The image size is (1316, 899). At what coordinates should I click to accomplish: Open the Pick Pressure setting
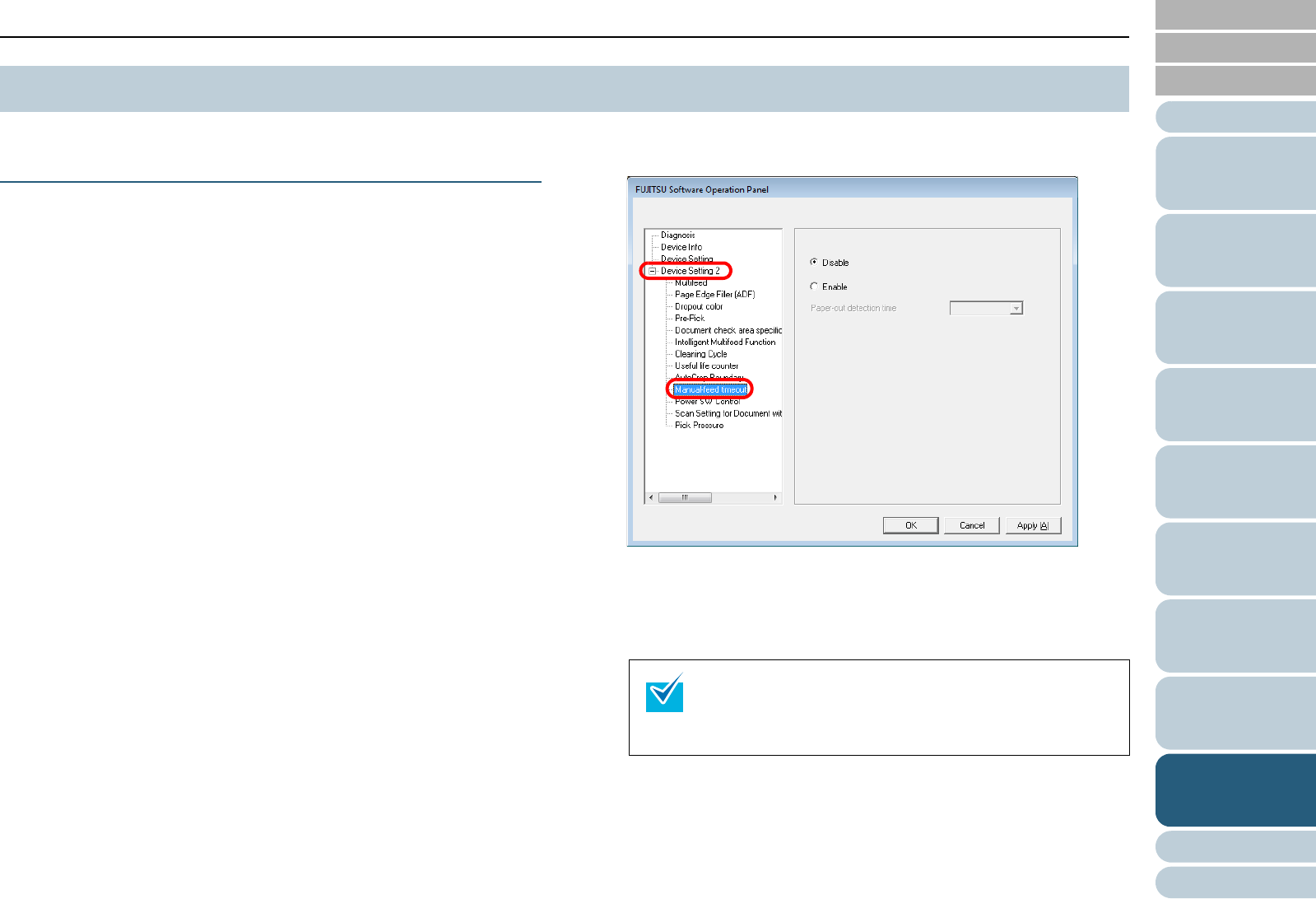(699, 425)
